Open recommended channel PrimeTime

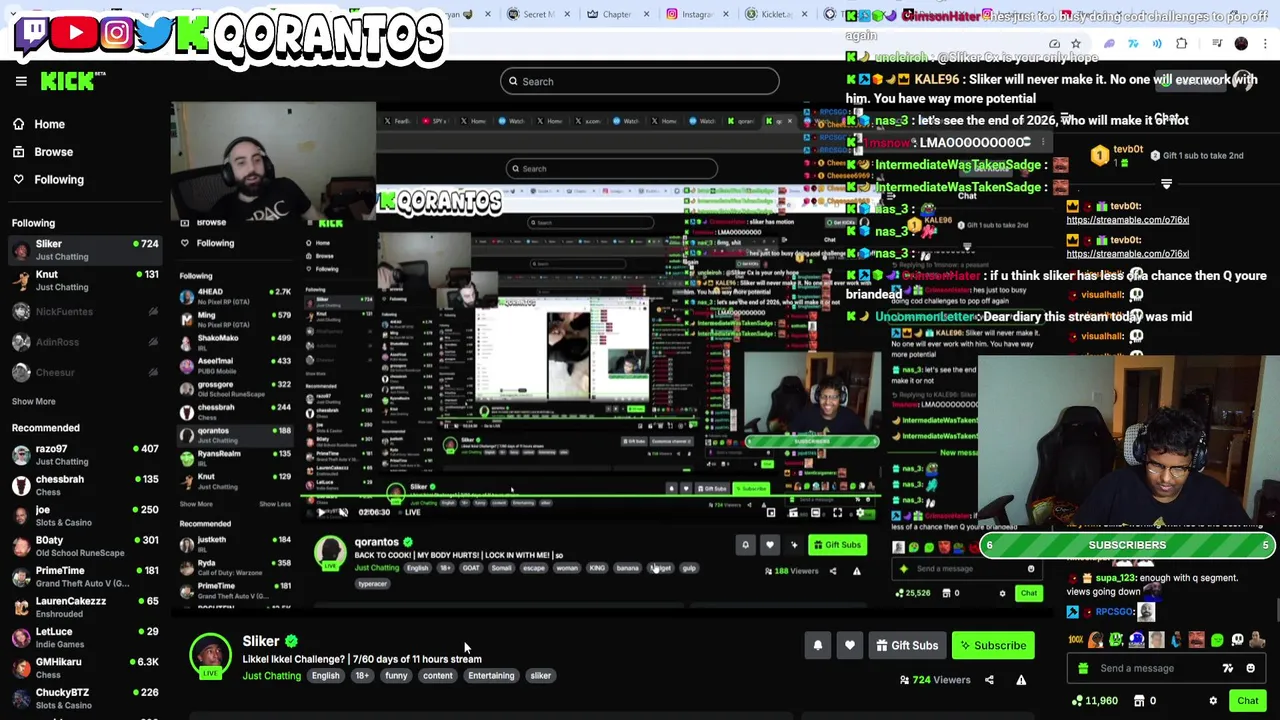pyautogui.click(x=85, y=577)
